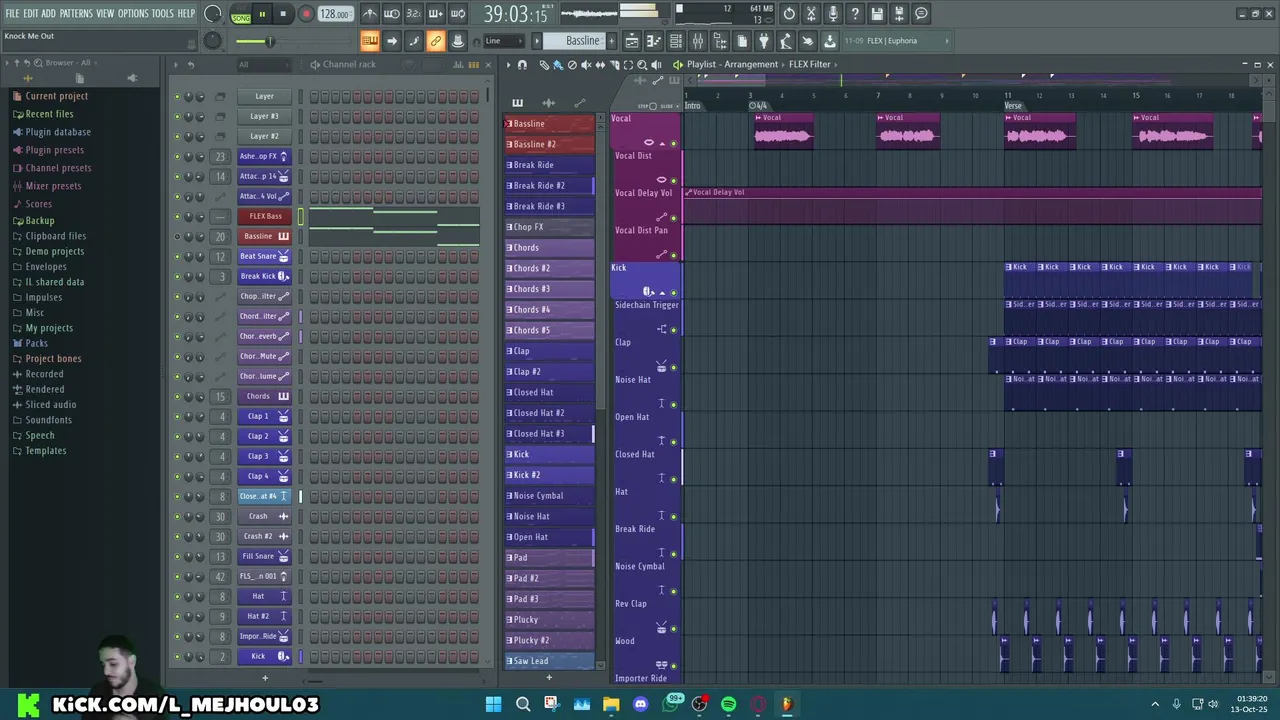Open the FILE menu
This screenshot has width=1280, height=720.
(x=12, y=14)
